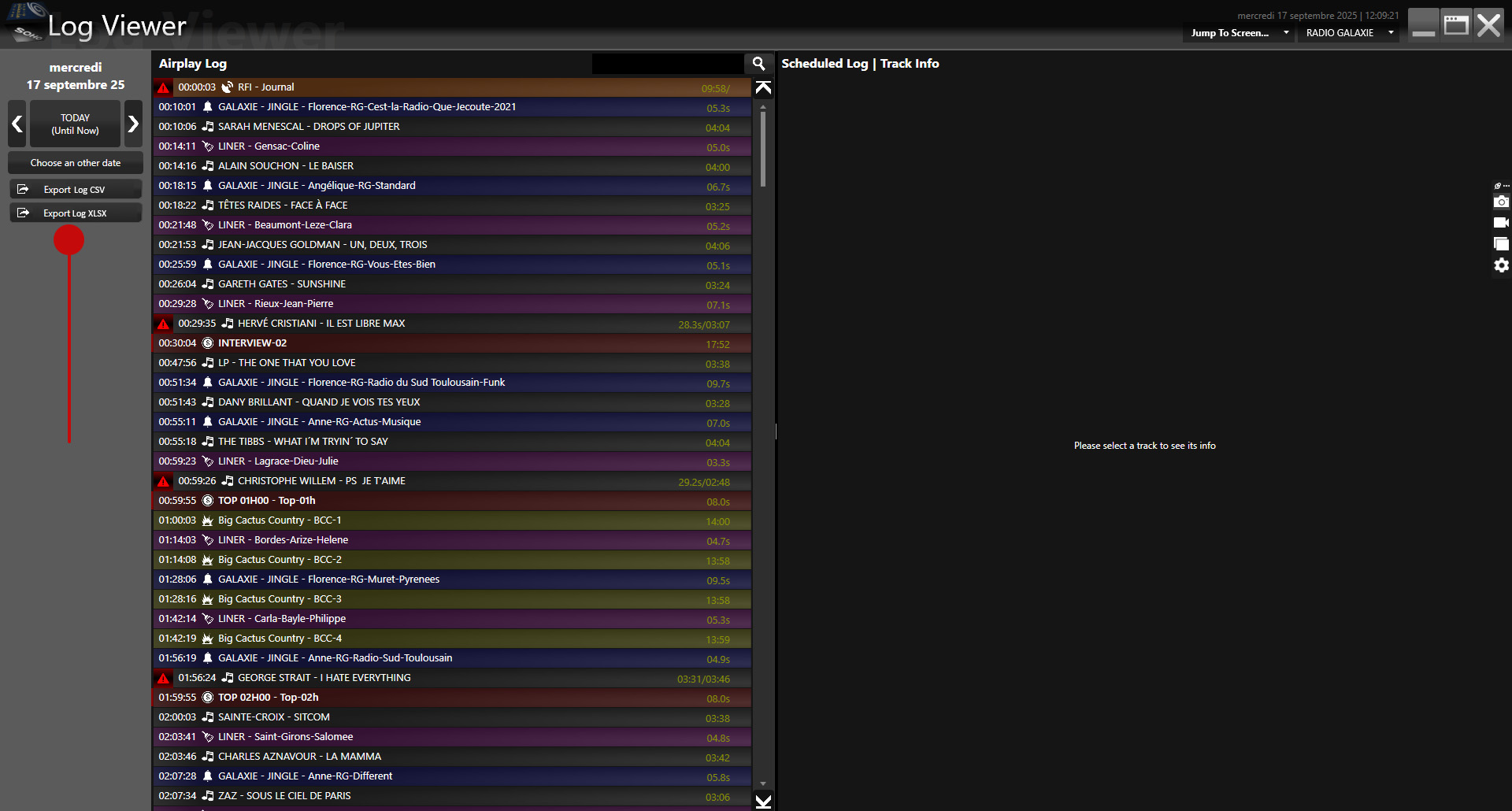Click the video recorder icon
Viewport: 1512px width, 811px height.
(1501, 223)
